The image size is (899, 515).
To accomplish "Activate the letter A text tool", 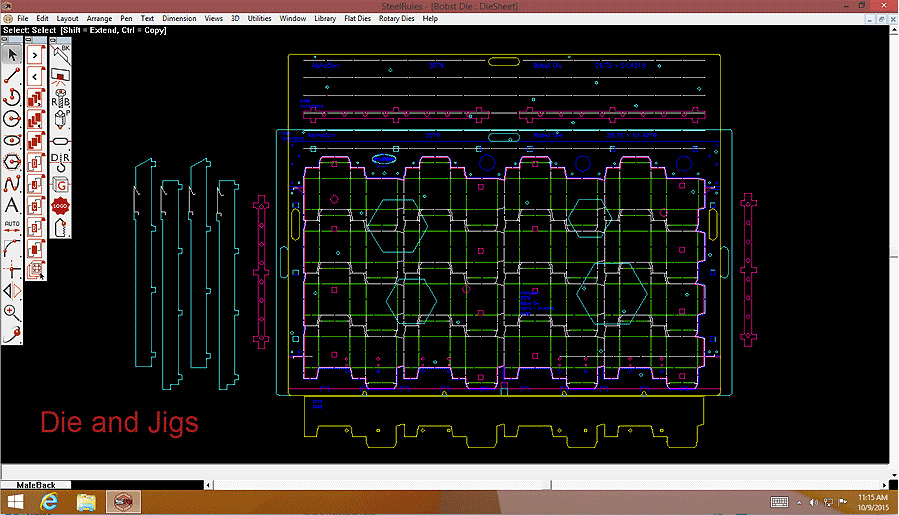I will (x=12, y=206).
